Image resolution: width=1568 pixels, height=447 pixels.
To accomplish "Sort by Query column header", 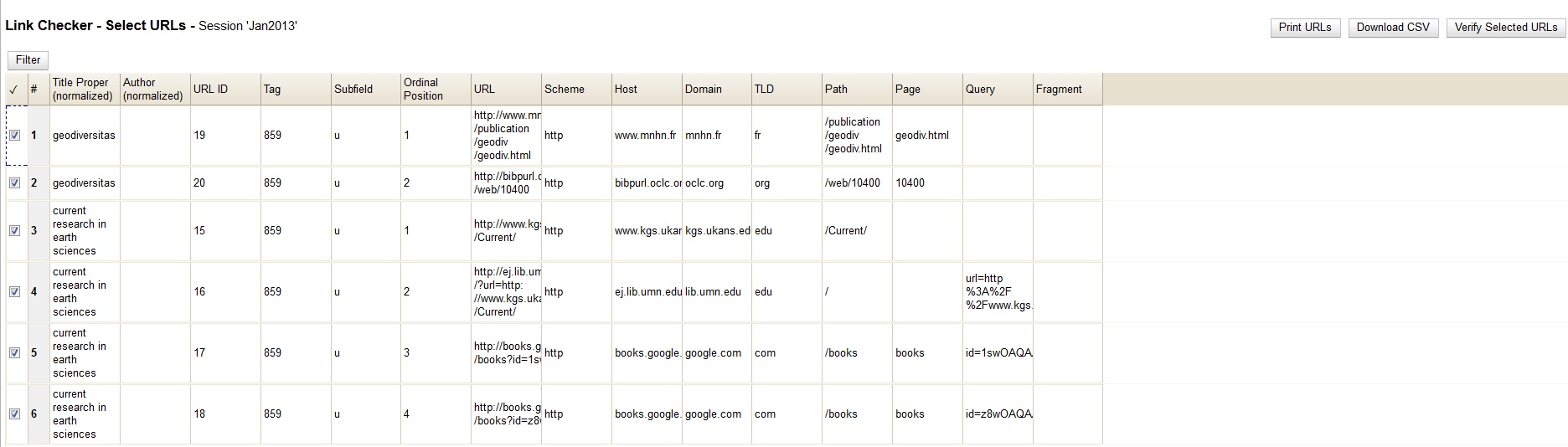I will tap(998, 90).
